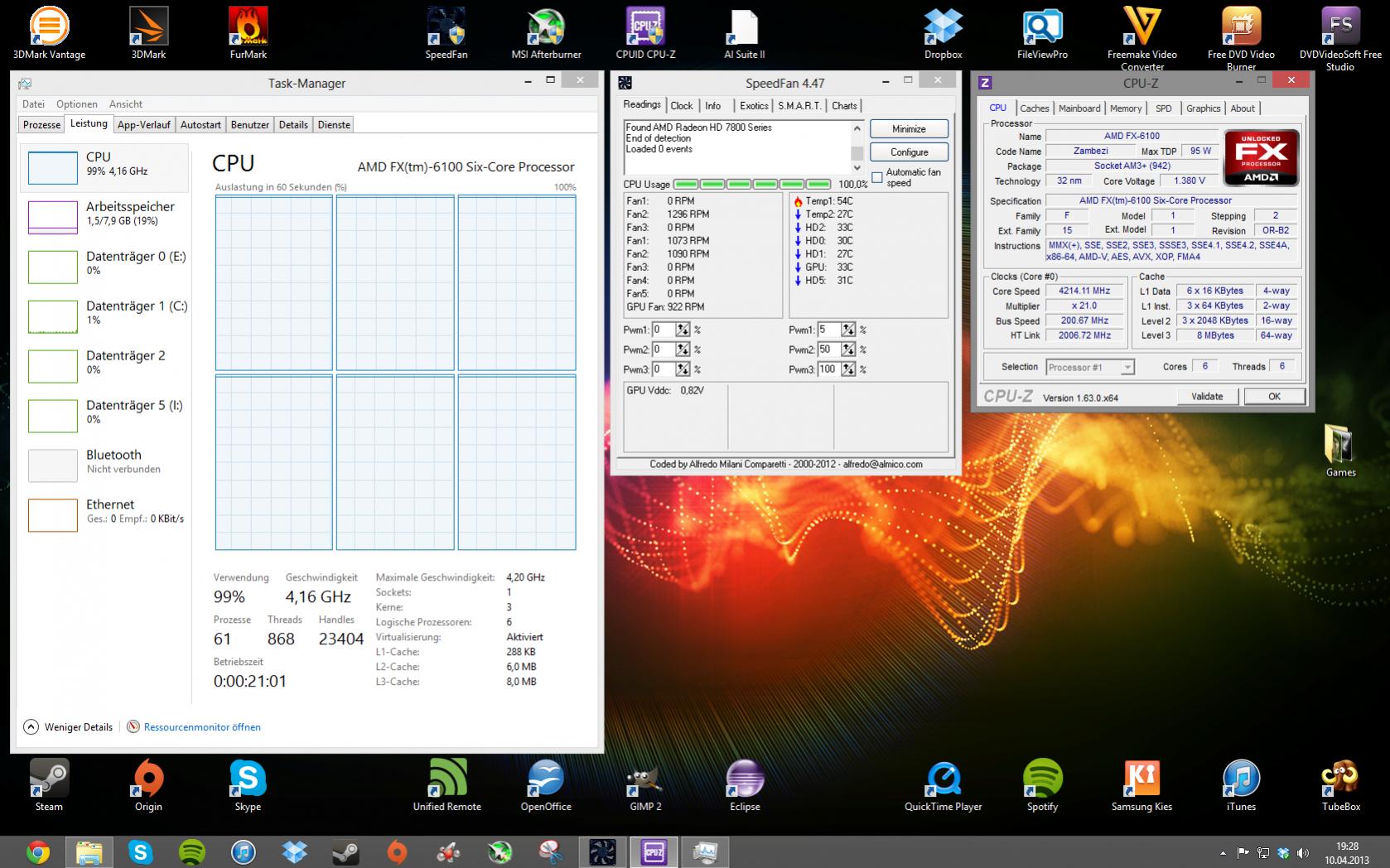1390x868 pixels.
Task: Select the GIMP 2 desktop icon
Action: click(645, 785)
